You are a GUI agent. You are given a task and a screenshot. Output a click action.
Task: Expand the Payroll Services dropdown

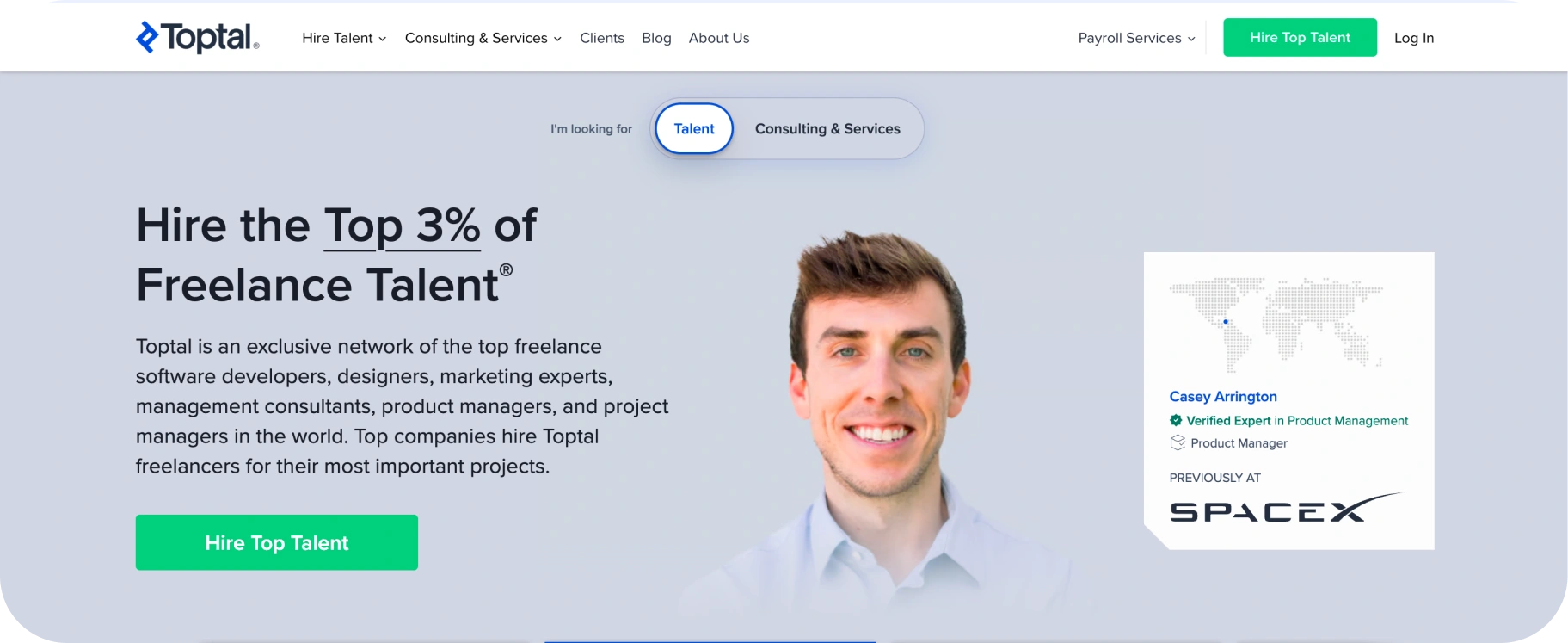(x=1136, y=38)
